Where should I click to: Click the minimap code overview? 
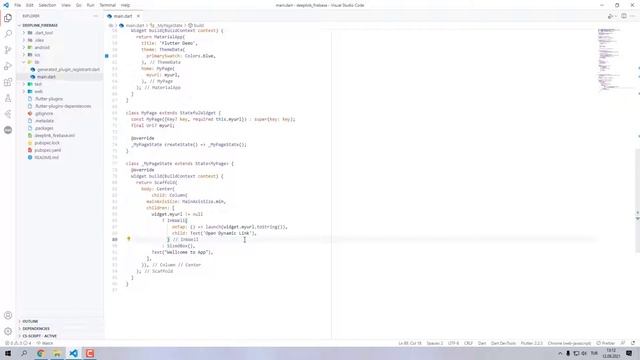coord(609,60)
